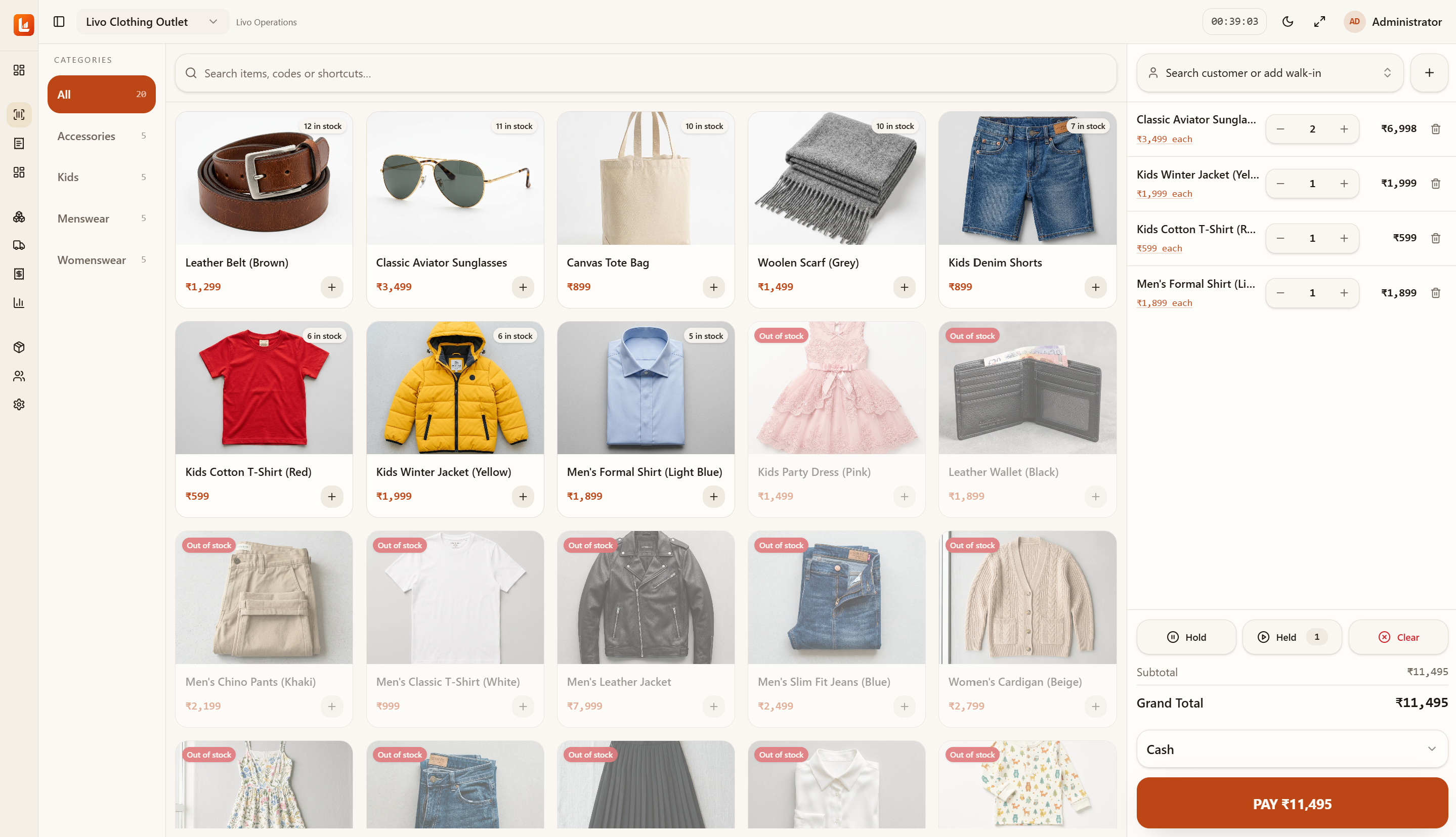The image size is (1456, 837).
Task: Add Classic Aviator Sunglasses with its plus button
Action: 523,287
